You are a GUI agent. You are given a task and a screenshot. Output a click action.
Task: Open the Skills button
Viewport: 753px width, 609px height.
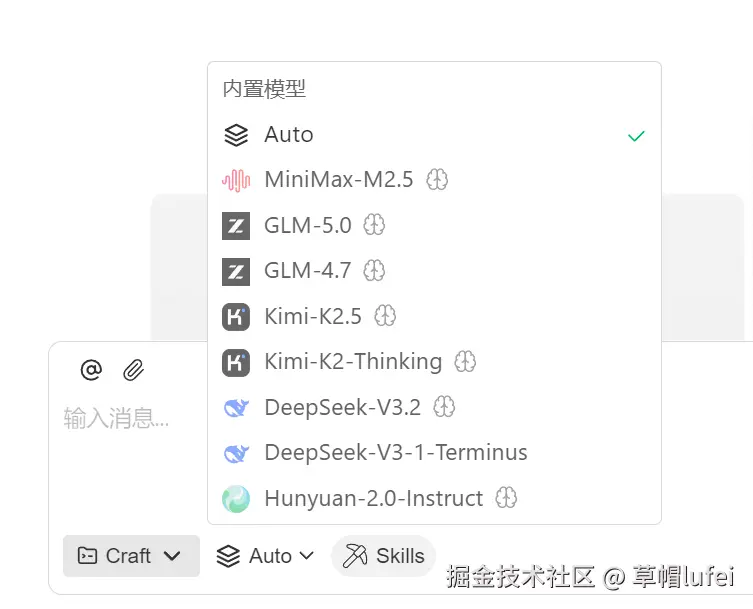pyautogui.click(x=384, y=556)
